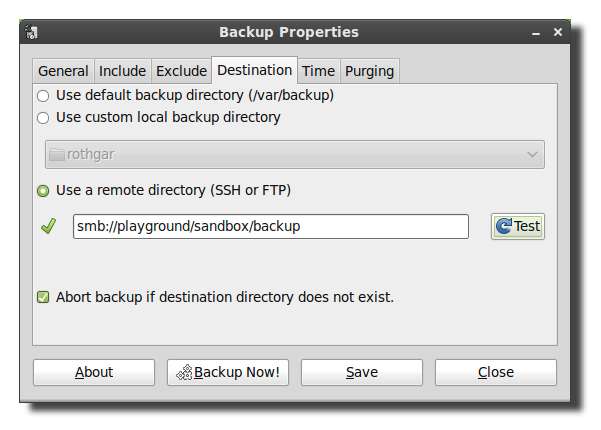Click the refresh icon on Test button
The height and width of the screenshot is (430, 601).
(x=503, y=226)
